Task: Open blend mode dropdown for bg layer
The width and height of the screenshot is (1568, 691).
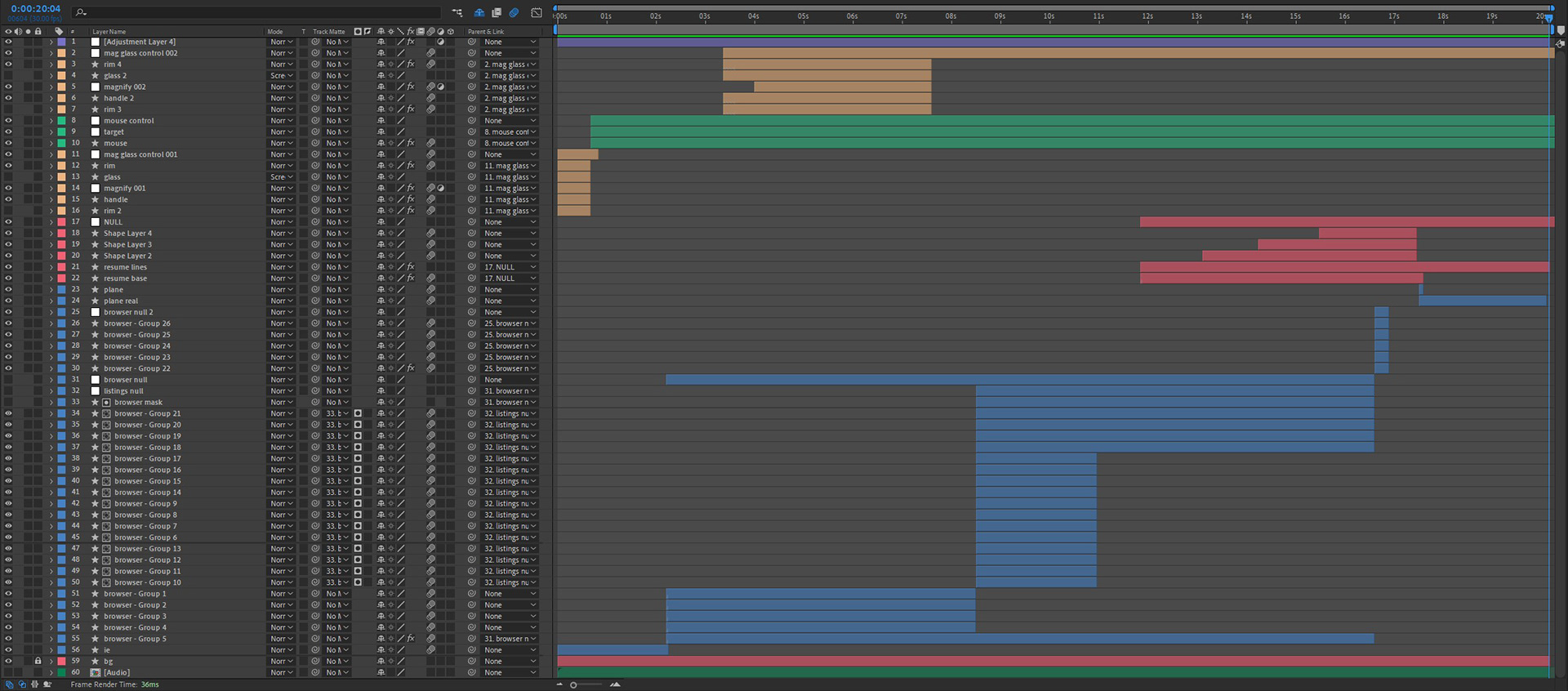Action: (x=281, y=662)
